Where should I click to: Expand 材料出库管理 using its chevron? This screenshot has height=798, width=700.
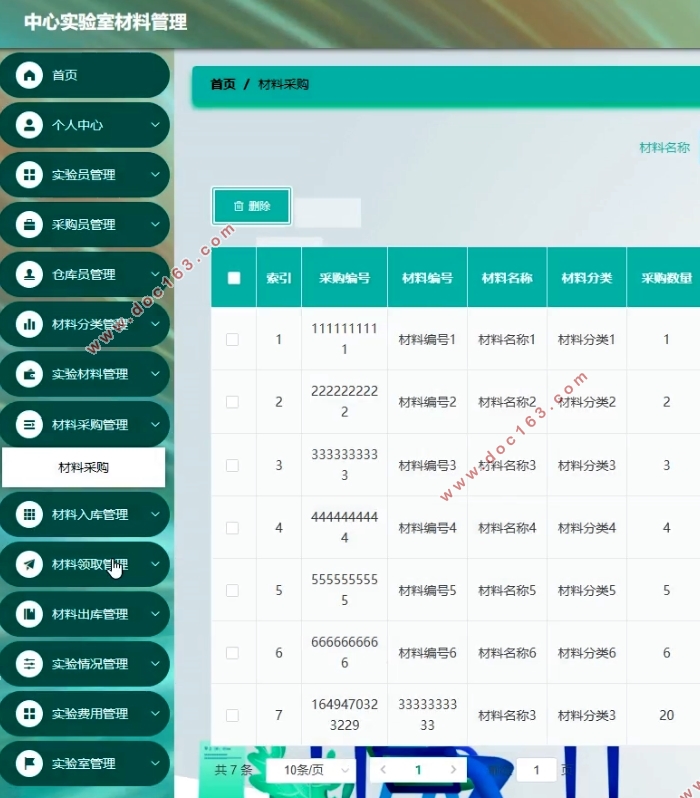click(155, 614)
